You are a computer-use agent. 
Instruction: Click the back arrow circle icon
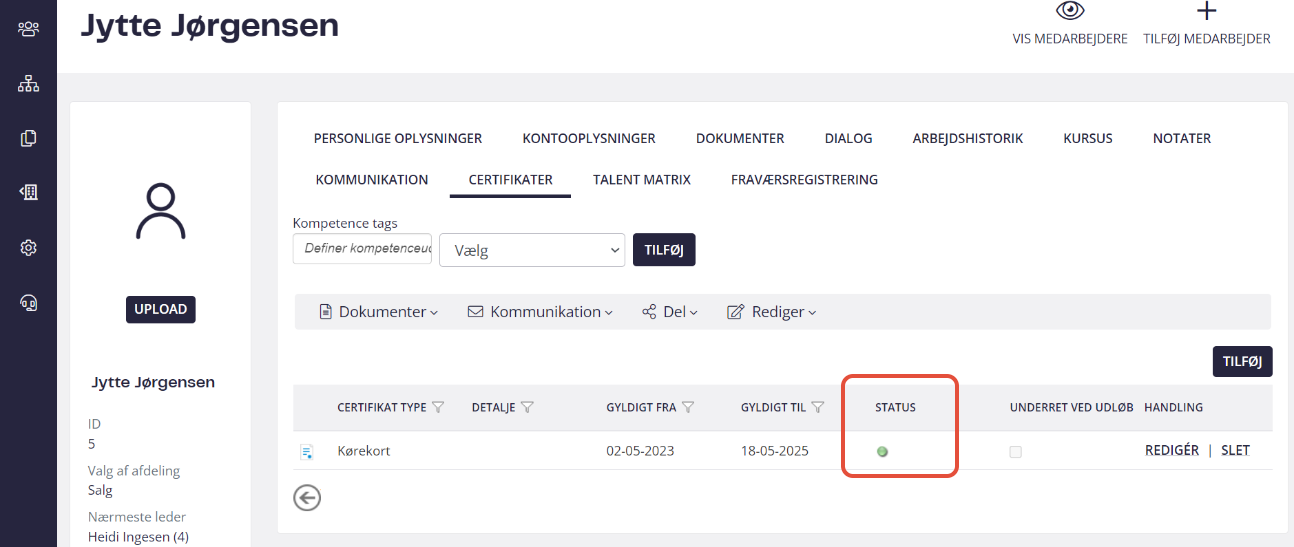(x=307, y=497)
